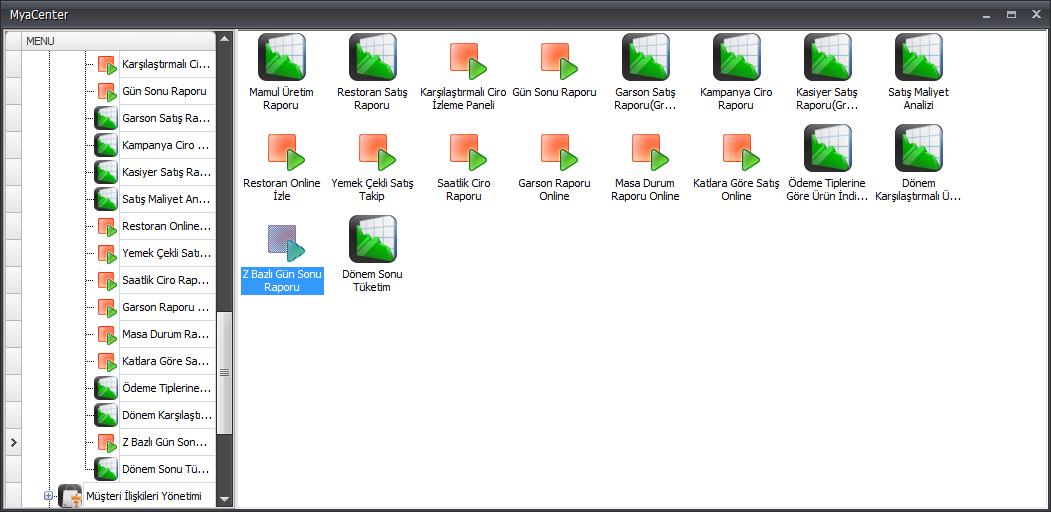Image resolution: width=1051 pixels, height=512 pixels.
Task: Click the menu tree scrollbar thumb
Action: tap(225, 373)
